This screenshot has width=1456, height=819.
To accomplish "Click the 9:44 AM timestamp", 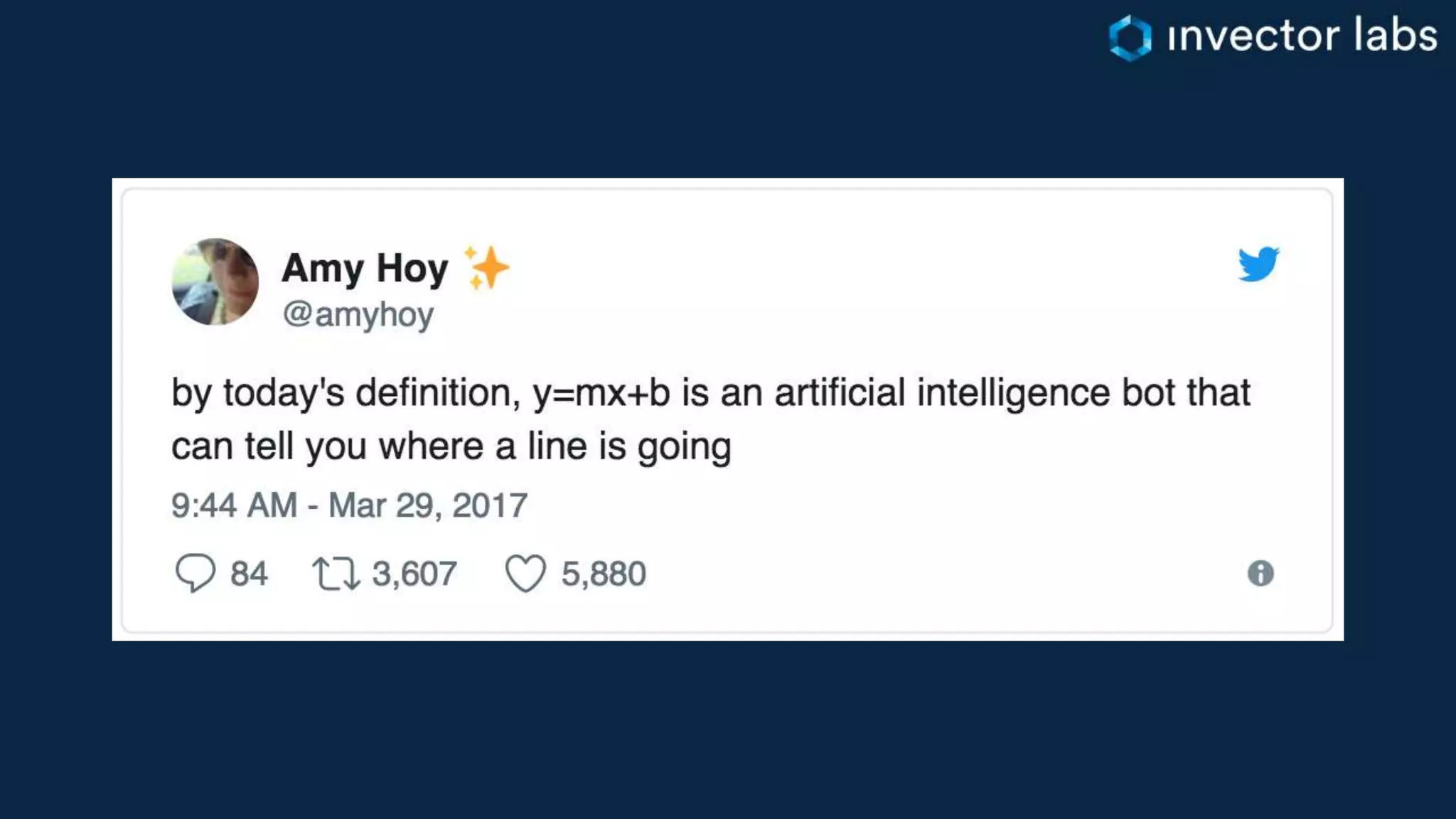I will click(234, 505).
